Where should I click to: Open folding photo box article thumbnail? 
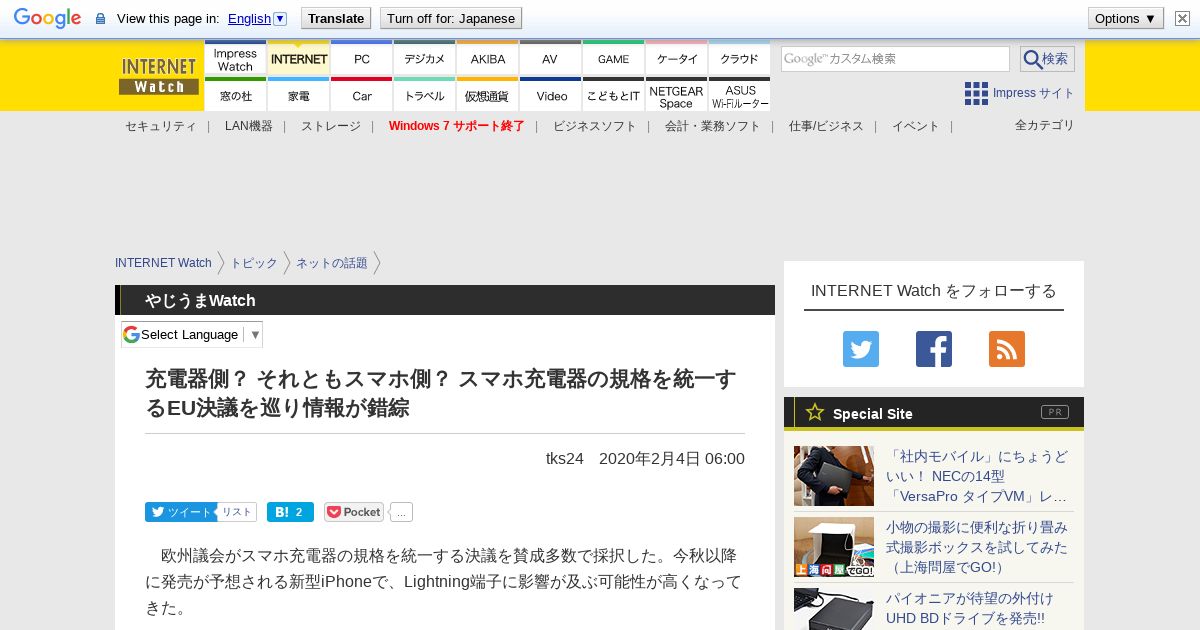(x=834, y=547)
